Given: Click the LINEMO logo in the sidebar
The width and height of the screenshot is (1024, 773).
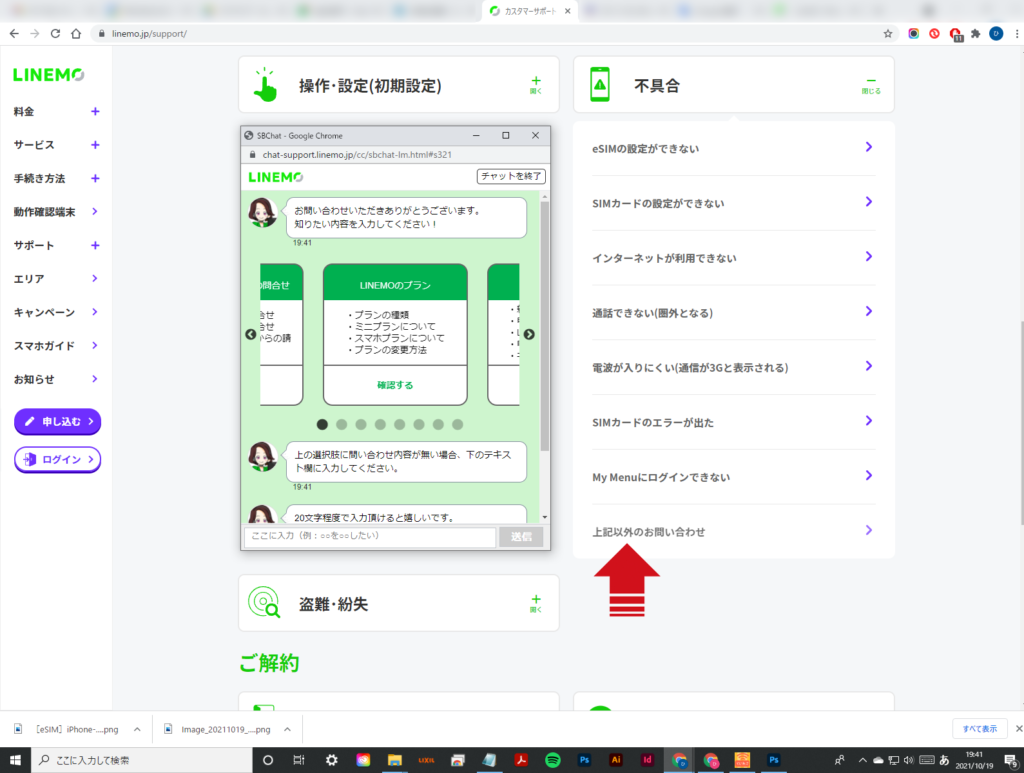Looking at the screenshot, I should (48, 75).
